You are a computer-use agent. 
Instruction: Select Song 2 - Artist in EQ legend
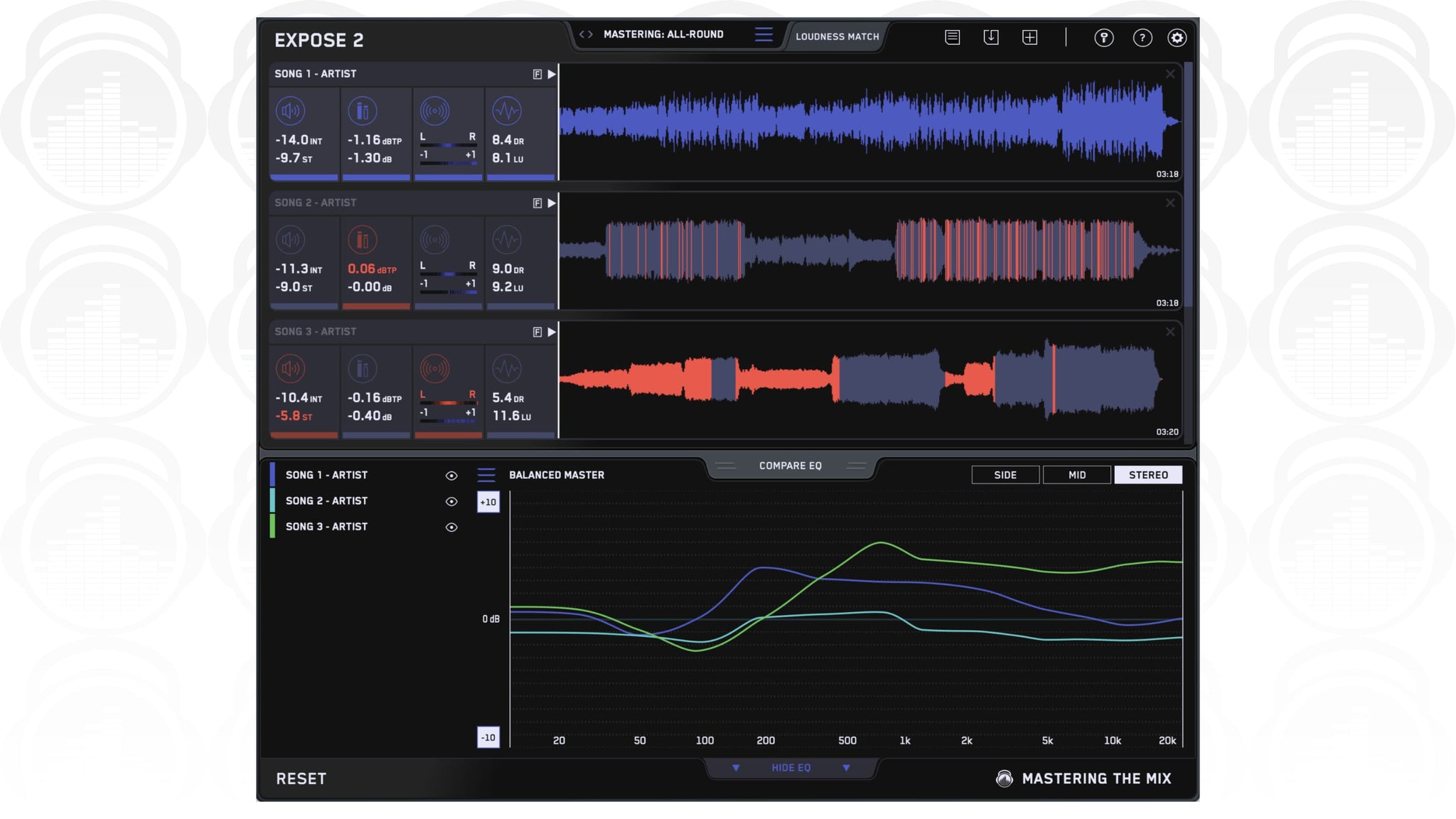click(x=326, y=501)
